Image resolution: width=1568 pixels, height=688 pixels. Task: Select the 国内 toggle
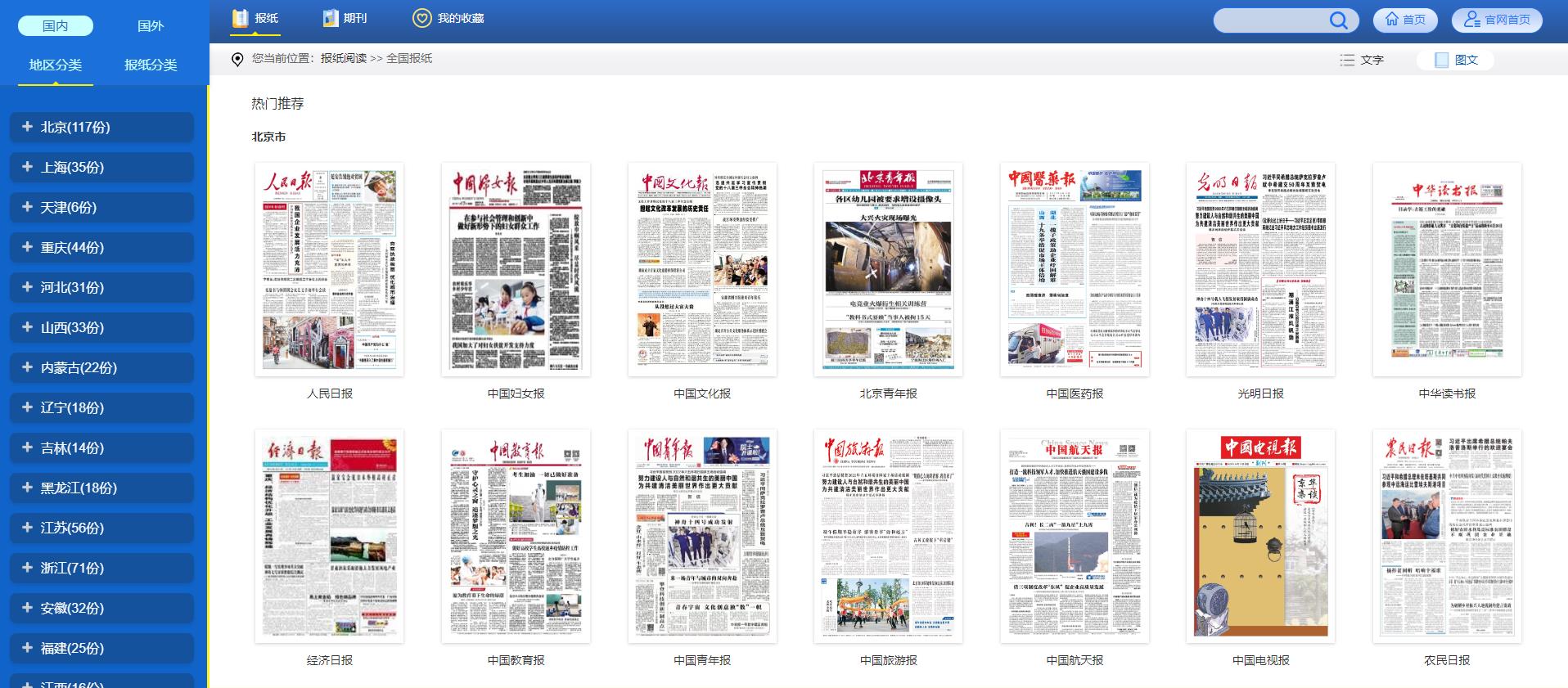tap(56, 26)
